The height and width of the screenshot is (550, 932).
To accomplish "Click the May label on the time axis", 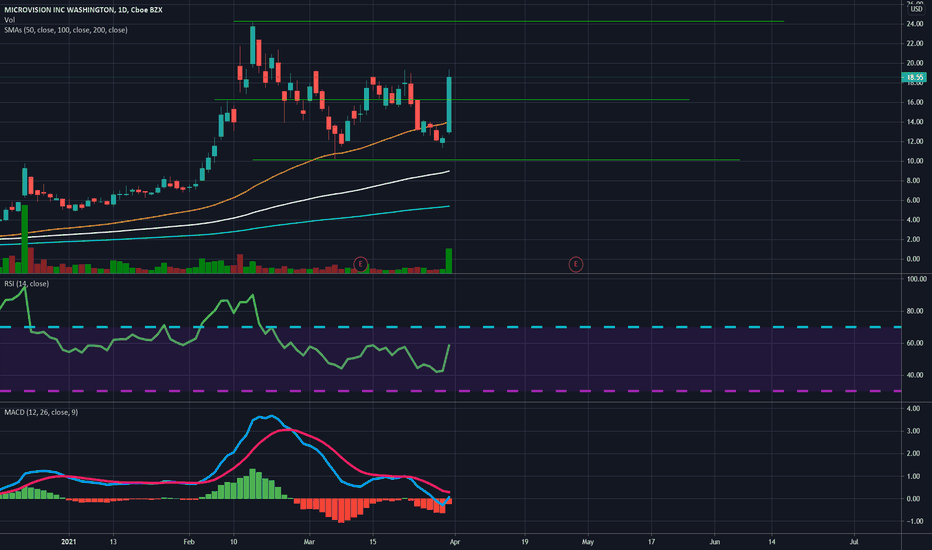I will pos(588,542).
